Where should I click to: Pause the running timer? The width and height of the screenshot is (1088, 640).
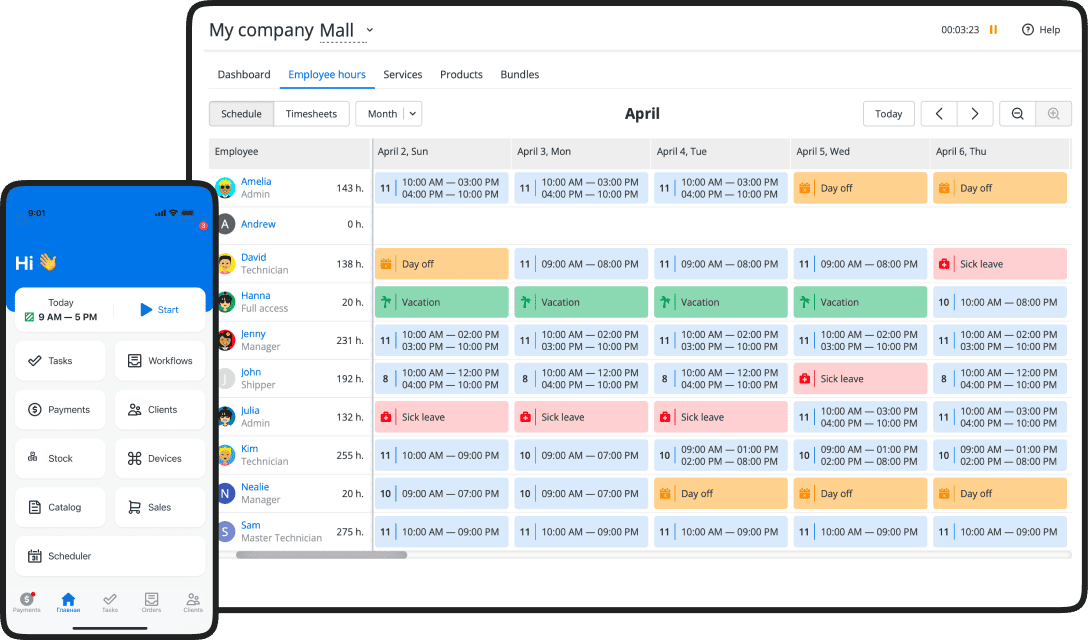coord(993,30)
